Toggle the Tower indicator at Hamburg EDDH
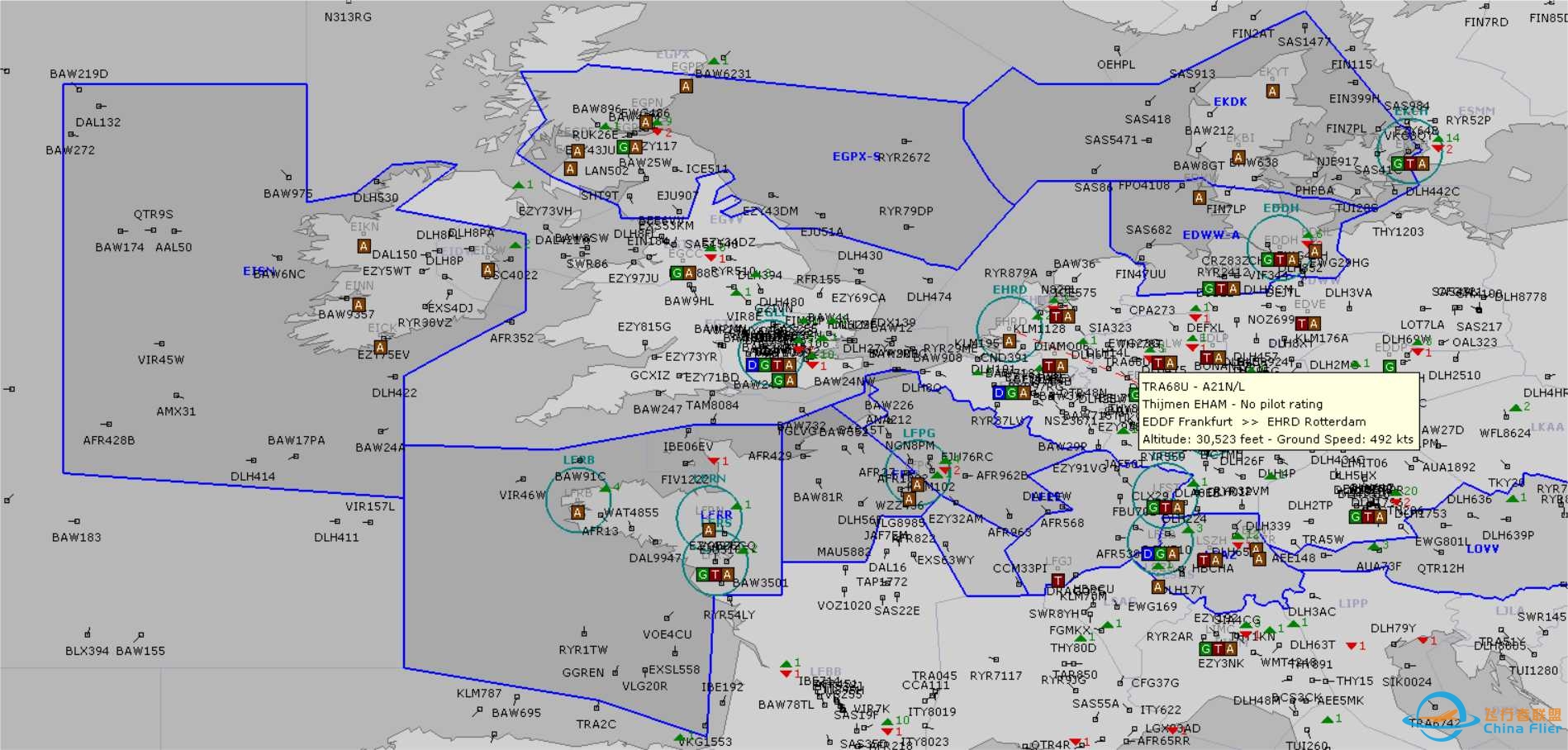Screen dimensions: 1568x750 (x=1280, y=260)
